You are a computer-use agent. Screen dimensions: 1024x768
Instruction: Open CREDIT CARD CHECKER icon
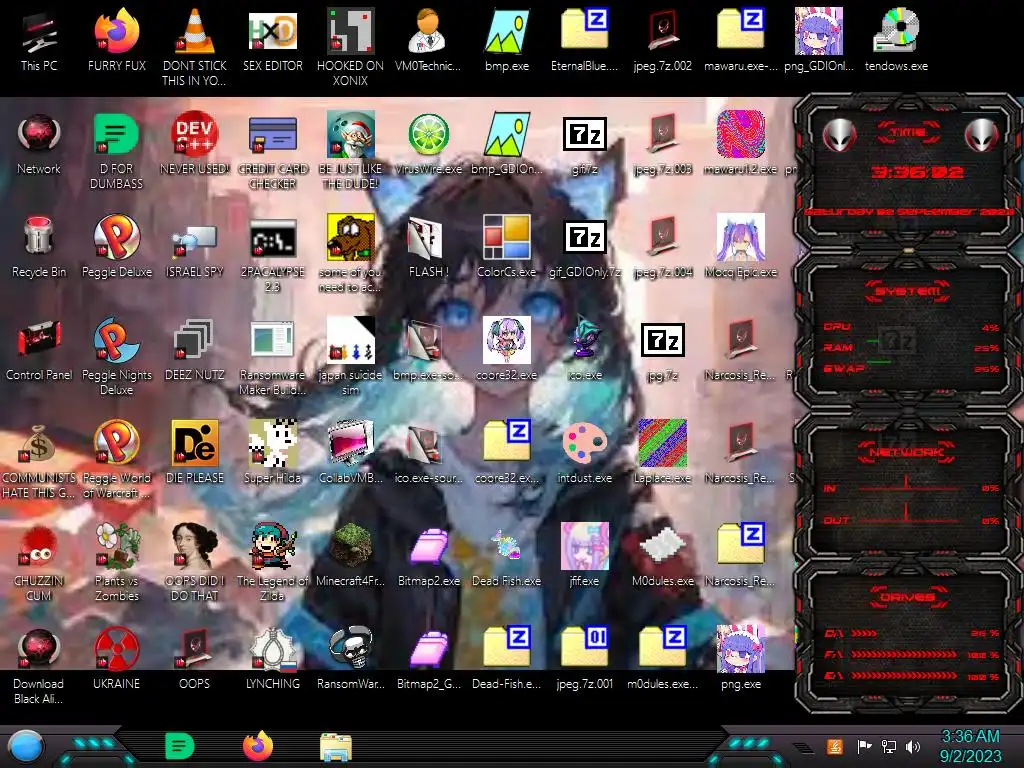coord(272,152)
